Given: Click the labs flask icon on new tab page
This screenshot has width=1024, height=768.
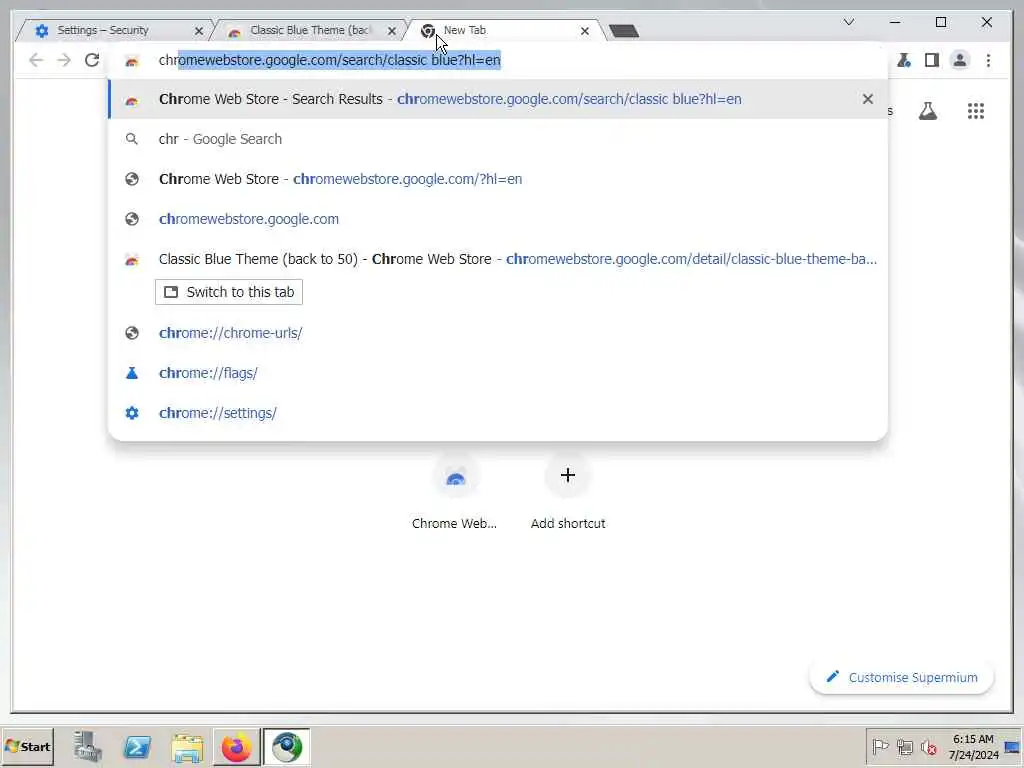Looking at the screenshot, I should (x=927, y=111).
